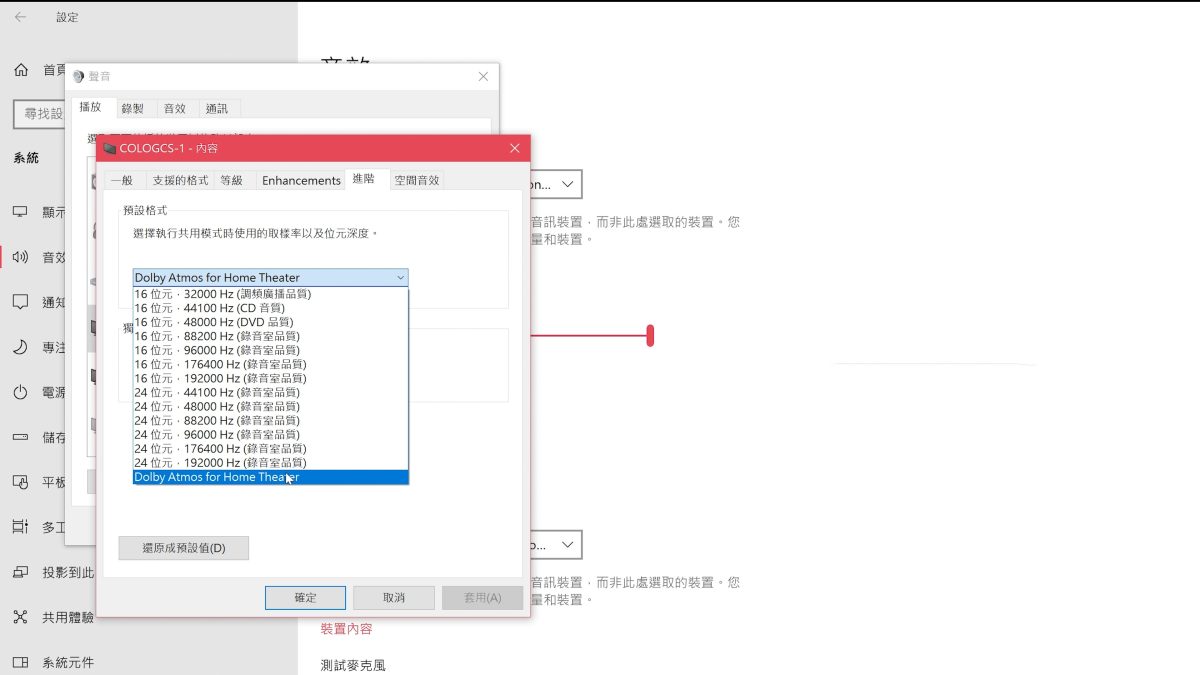The height and width of the screenshot is (675, 1200).
Task: Choose 24 位元 · 48000 Hz option
Action: (x=270, y=406)
